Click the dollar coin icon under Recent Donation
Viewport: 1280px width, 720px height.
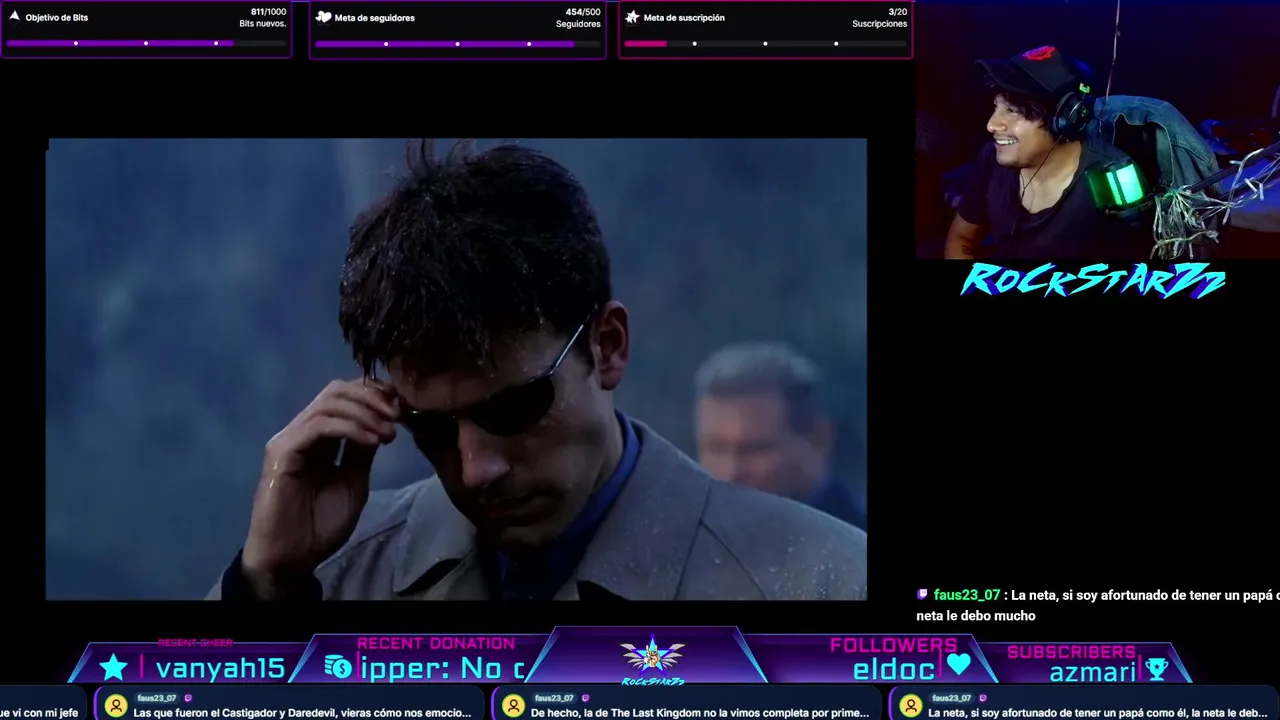[338, 668]
